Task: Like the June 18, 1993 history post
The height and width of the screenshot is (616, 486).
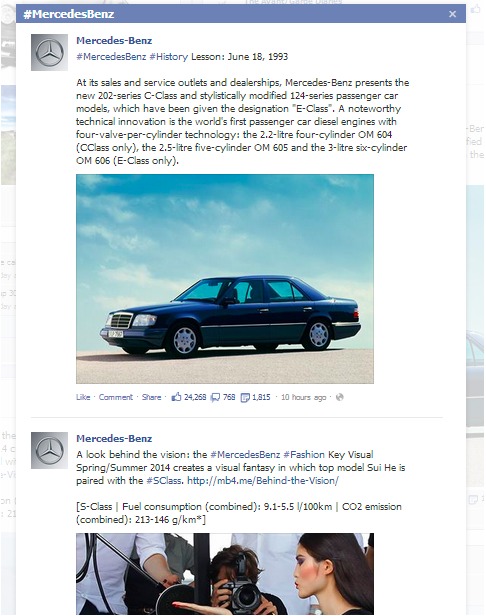Action: click(x=83, y=397)
